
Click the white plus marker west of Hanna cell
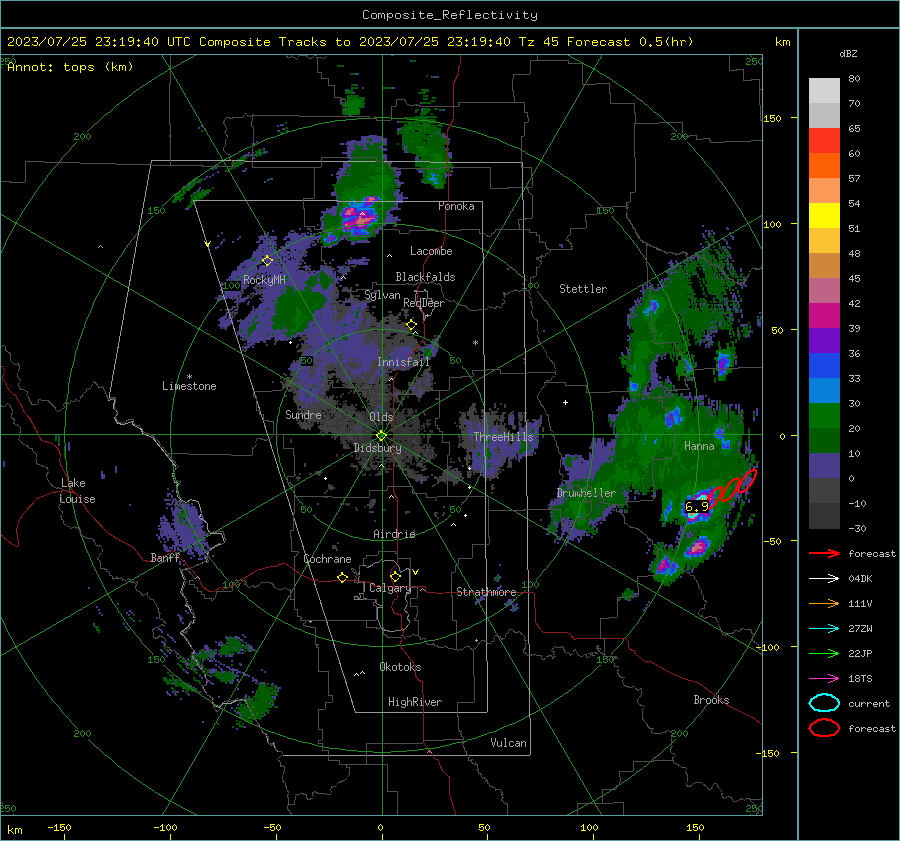point(565,402)
